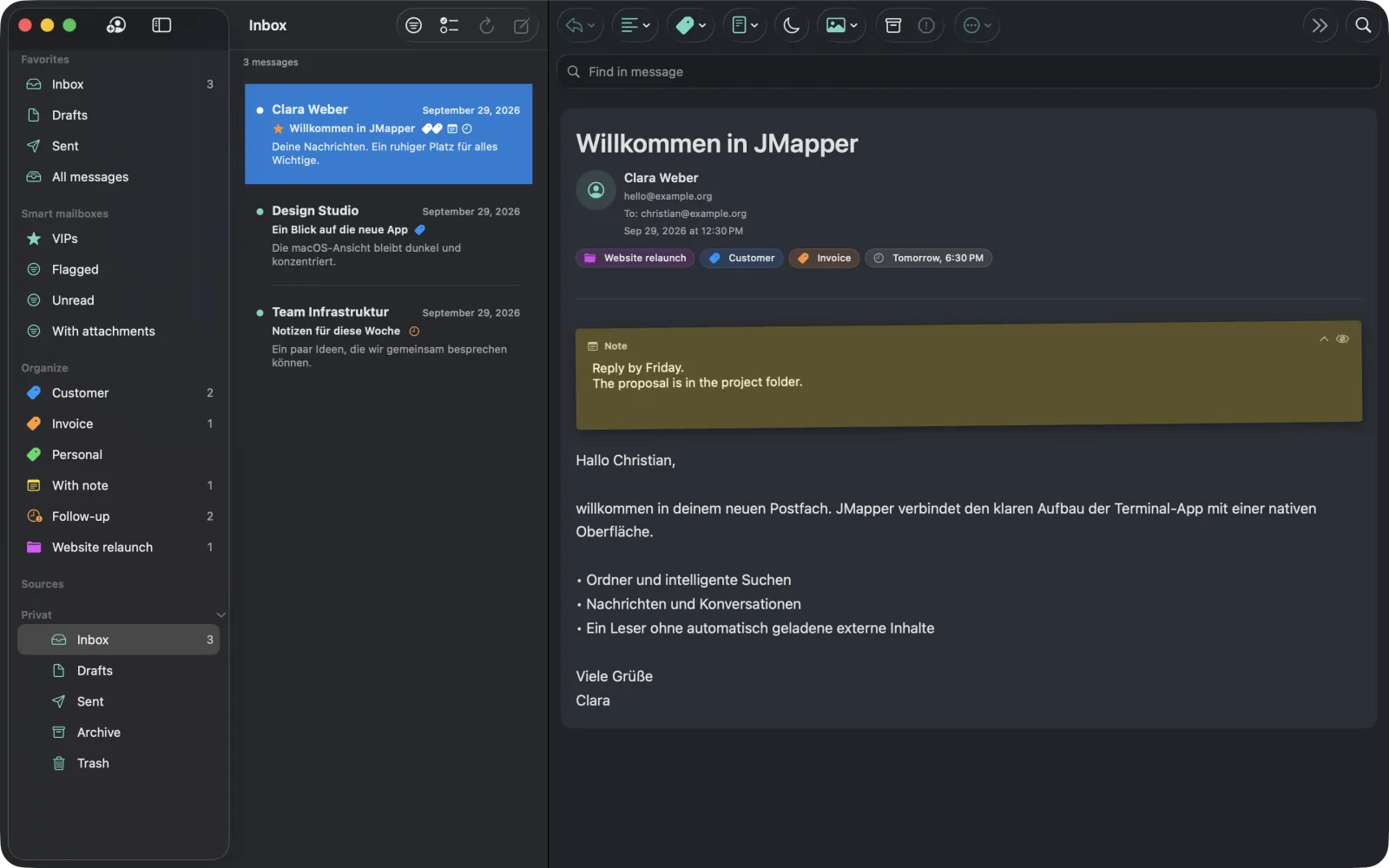1389x868 pixels.
Task: Click star icon on Clara Weber message
Action: 279,128
